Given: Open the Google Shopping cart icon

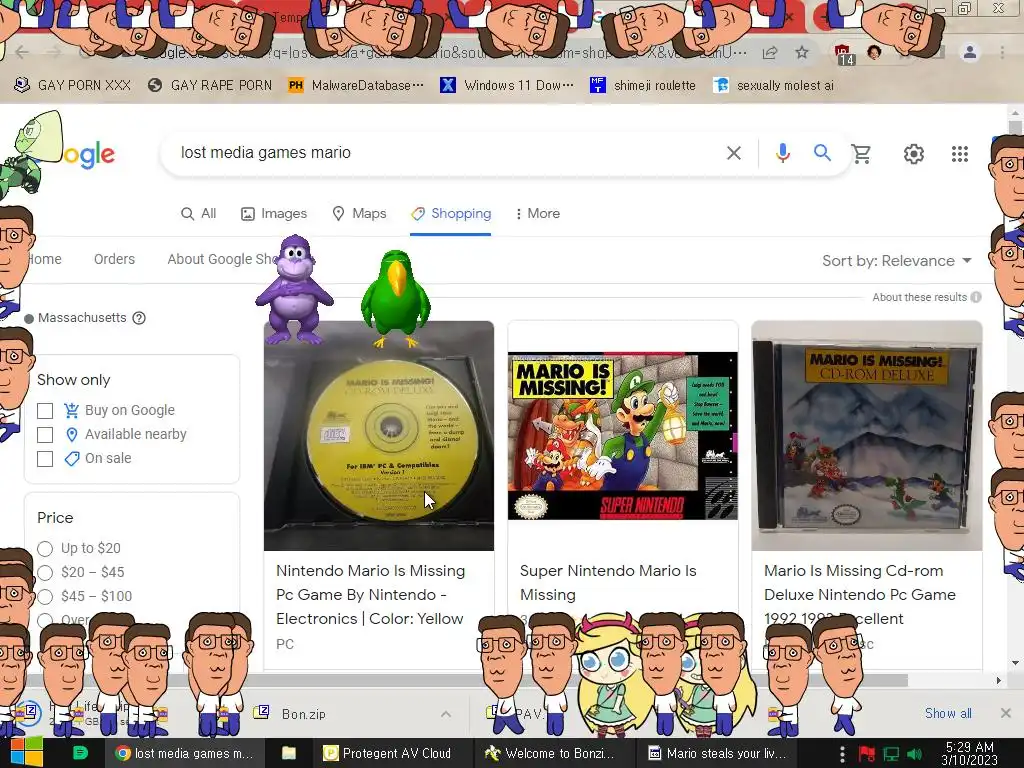Looking at the screenshot, I should click(x=861, y=154).
